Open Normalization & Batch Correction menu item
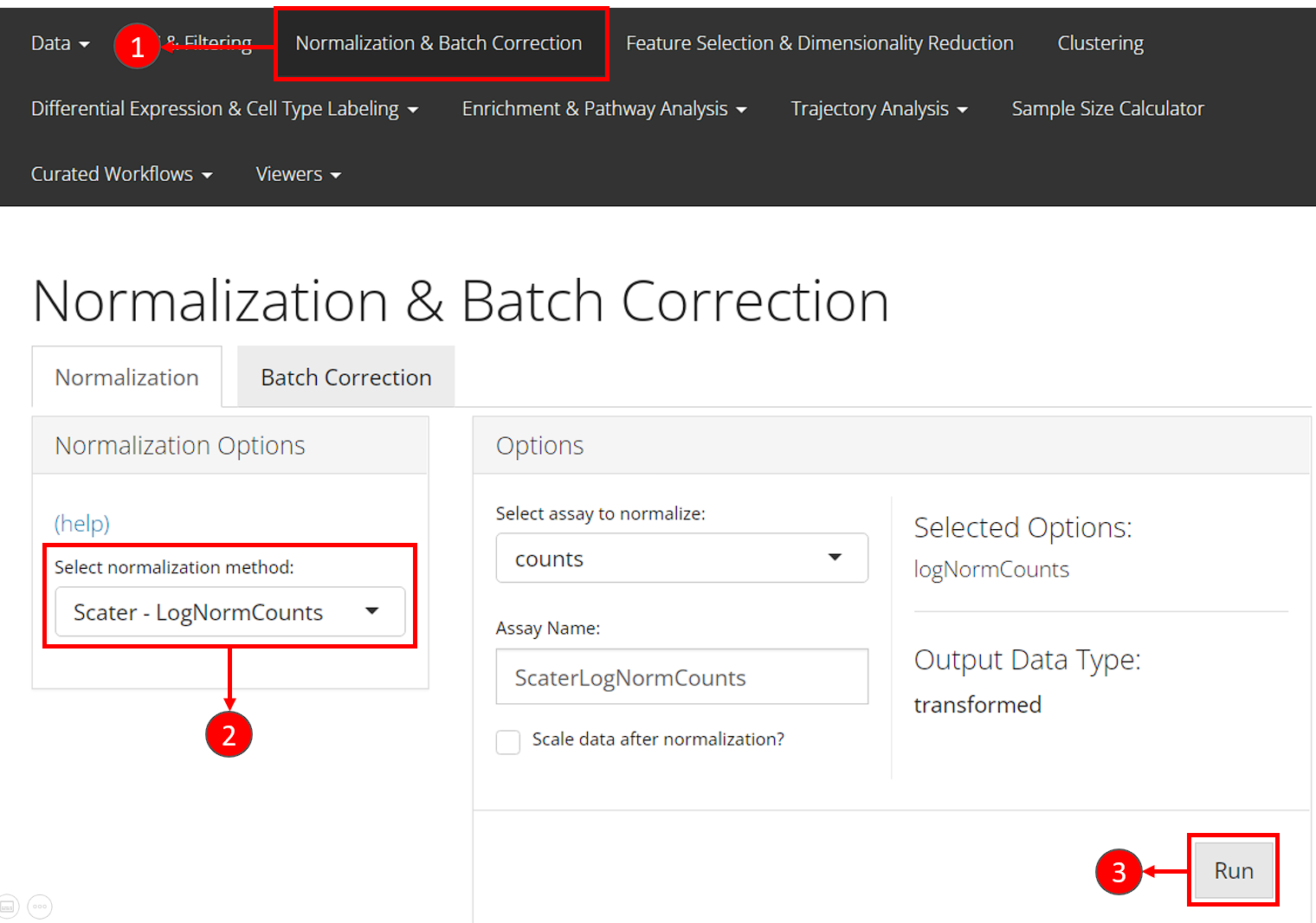This screenshot has height=923, width=1316. 438,43
